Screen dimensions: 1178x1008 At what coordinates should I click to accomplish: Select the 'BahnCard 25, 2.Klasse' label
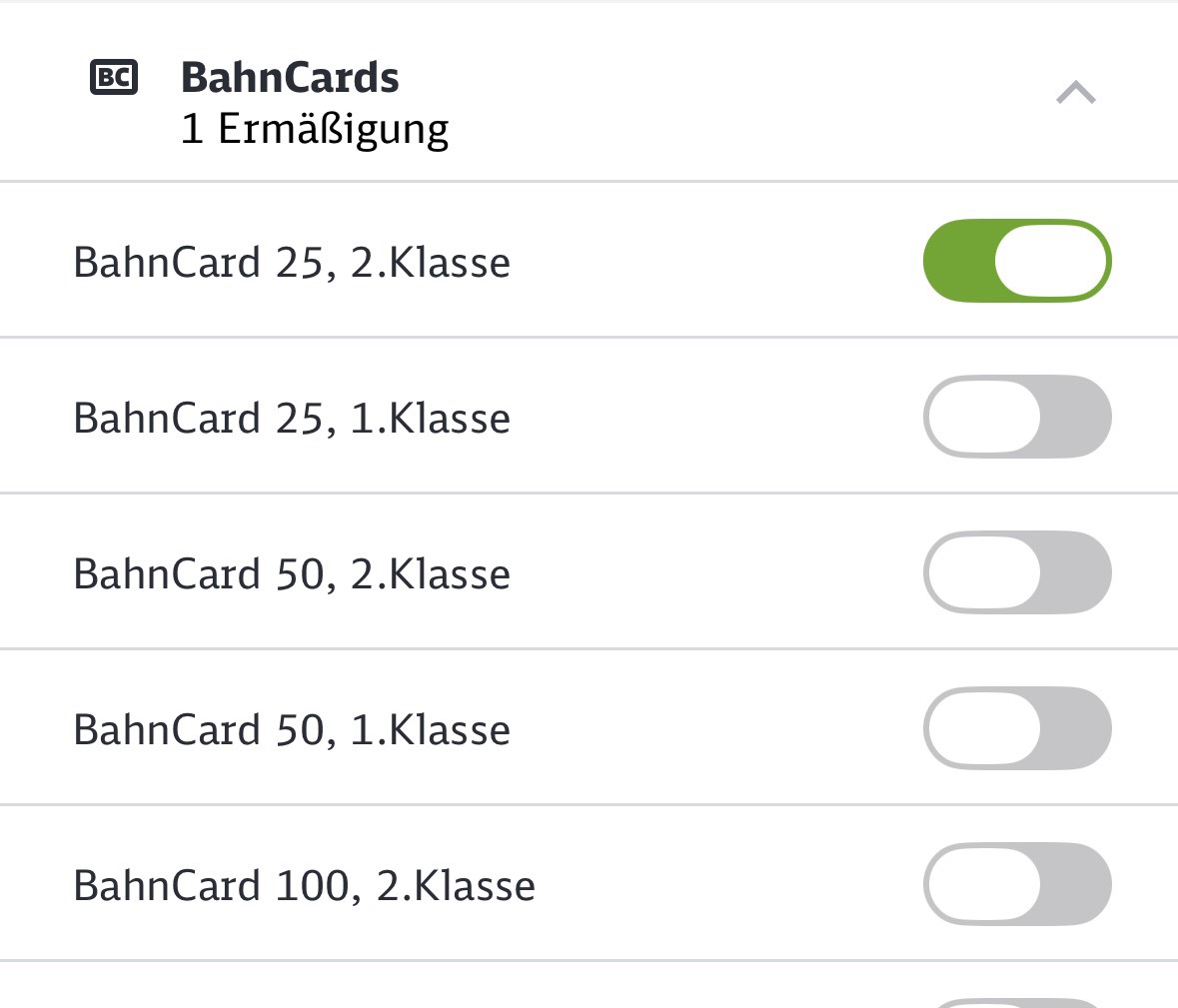(x=292, y=262)
